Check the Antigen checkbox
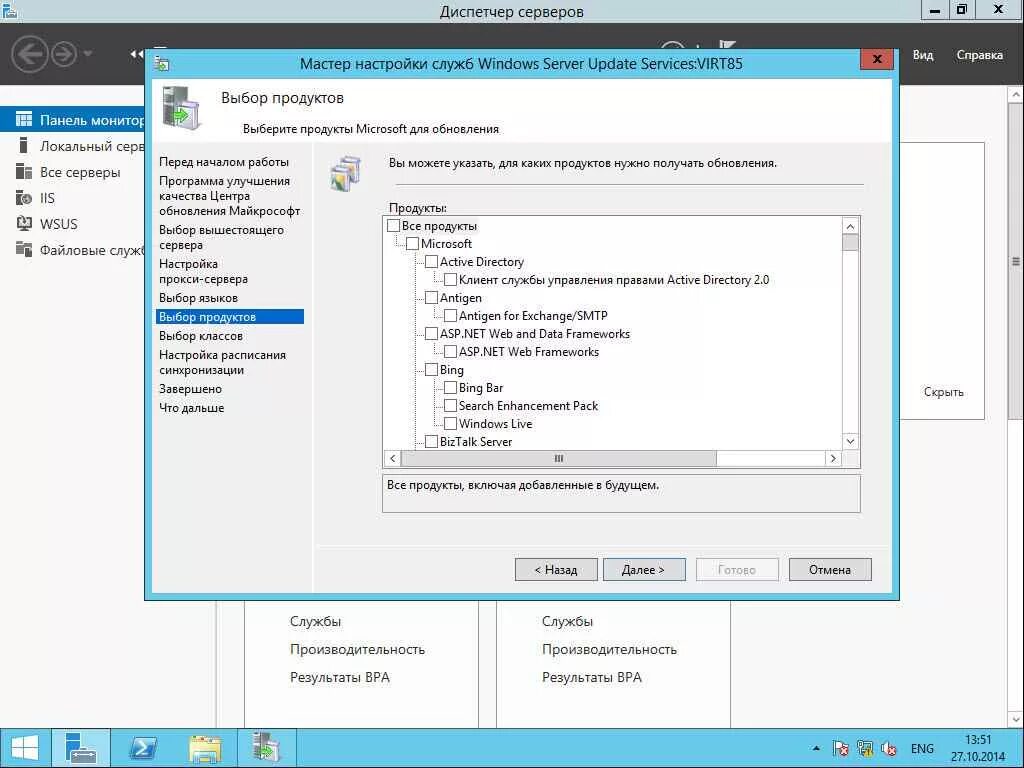1024x768 pixels. click(x=431, y=298)
